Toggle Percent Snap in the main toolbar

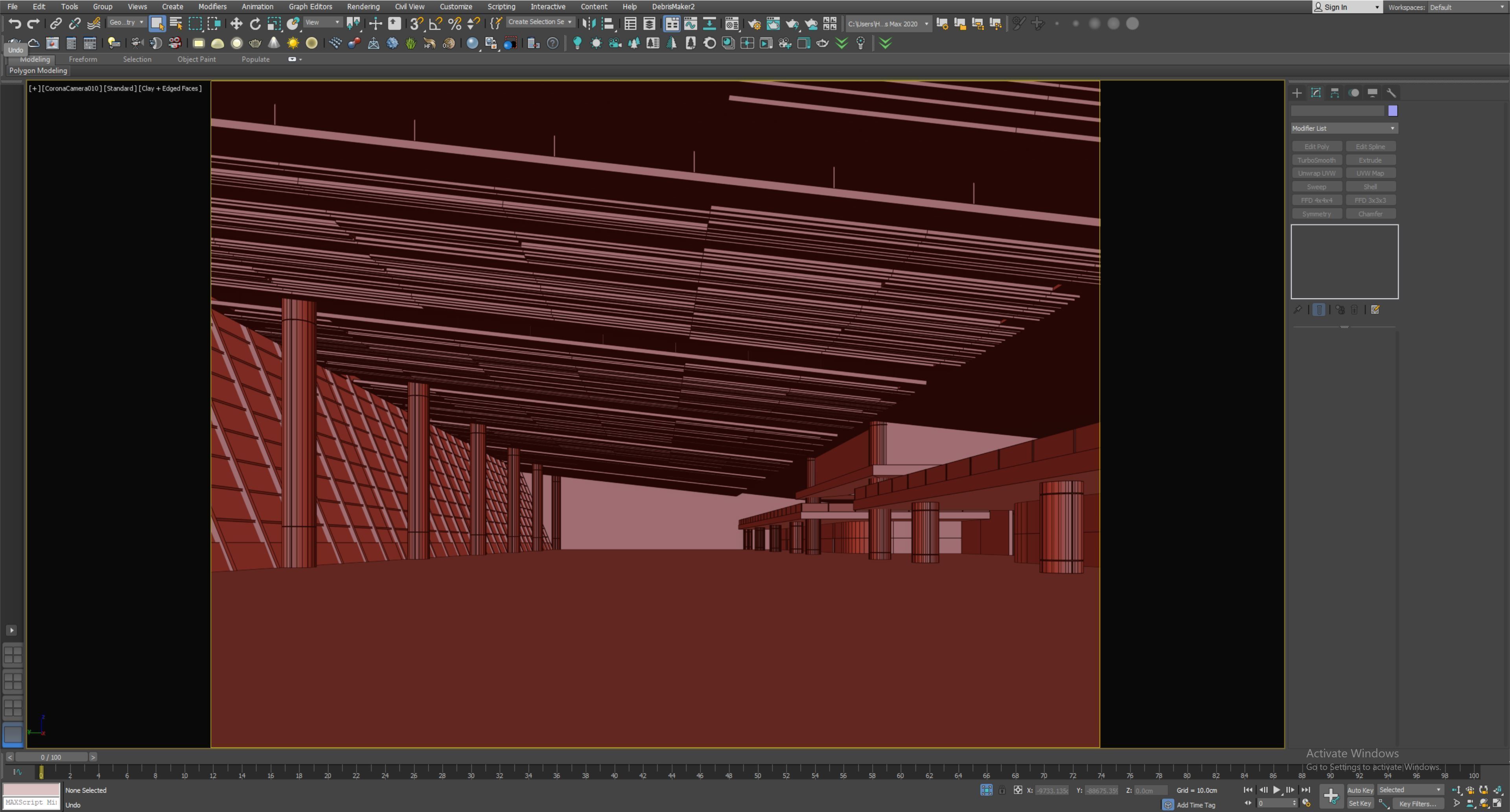[454, 24]
